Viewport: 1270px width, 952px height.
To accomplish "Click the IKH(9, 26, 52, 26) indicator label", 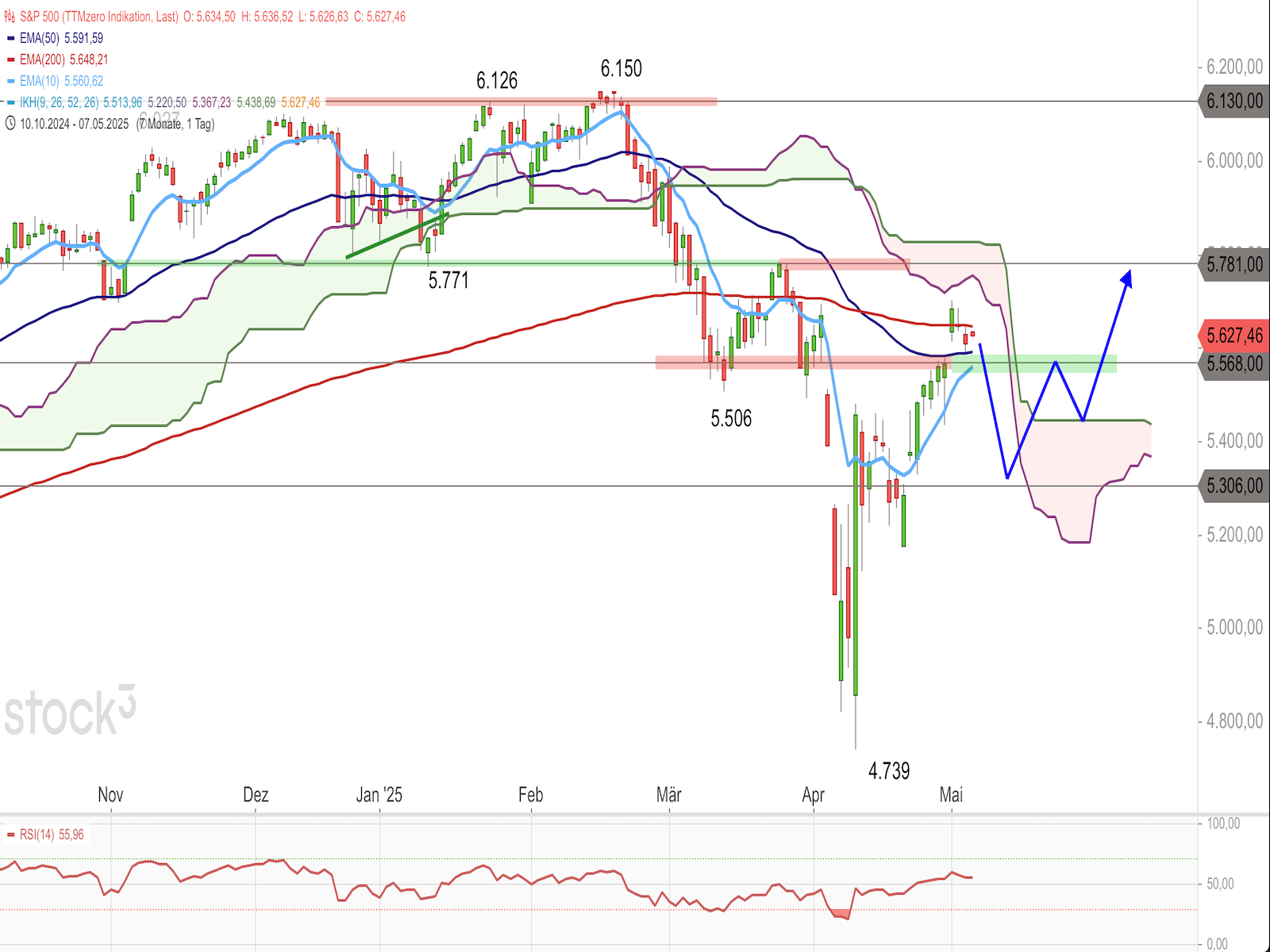I will (60, 102).
